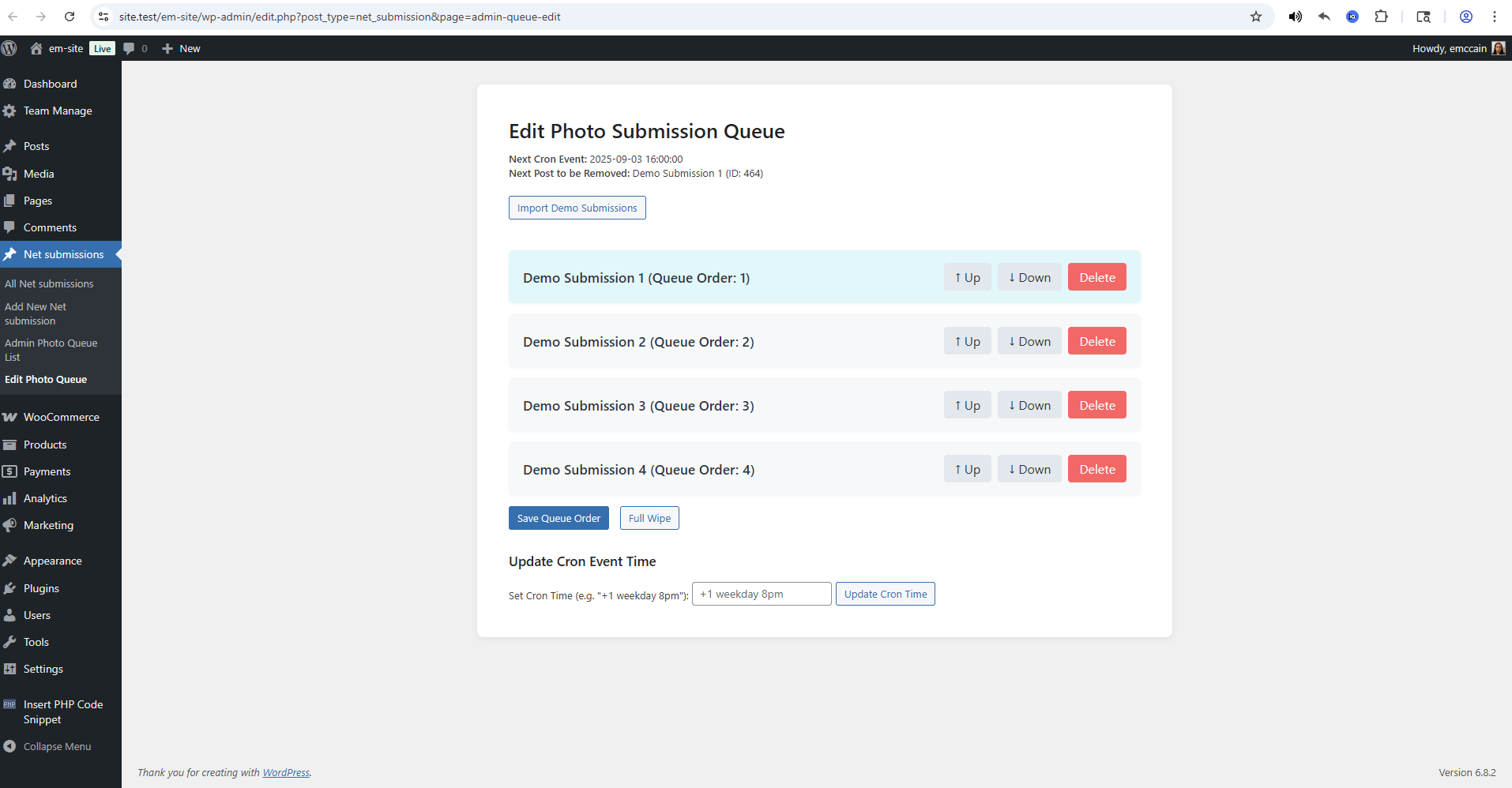The height and width of the screenshot is (788, 1512).
Task: Click the plus New icon
Action: 167,48
